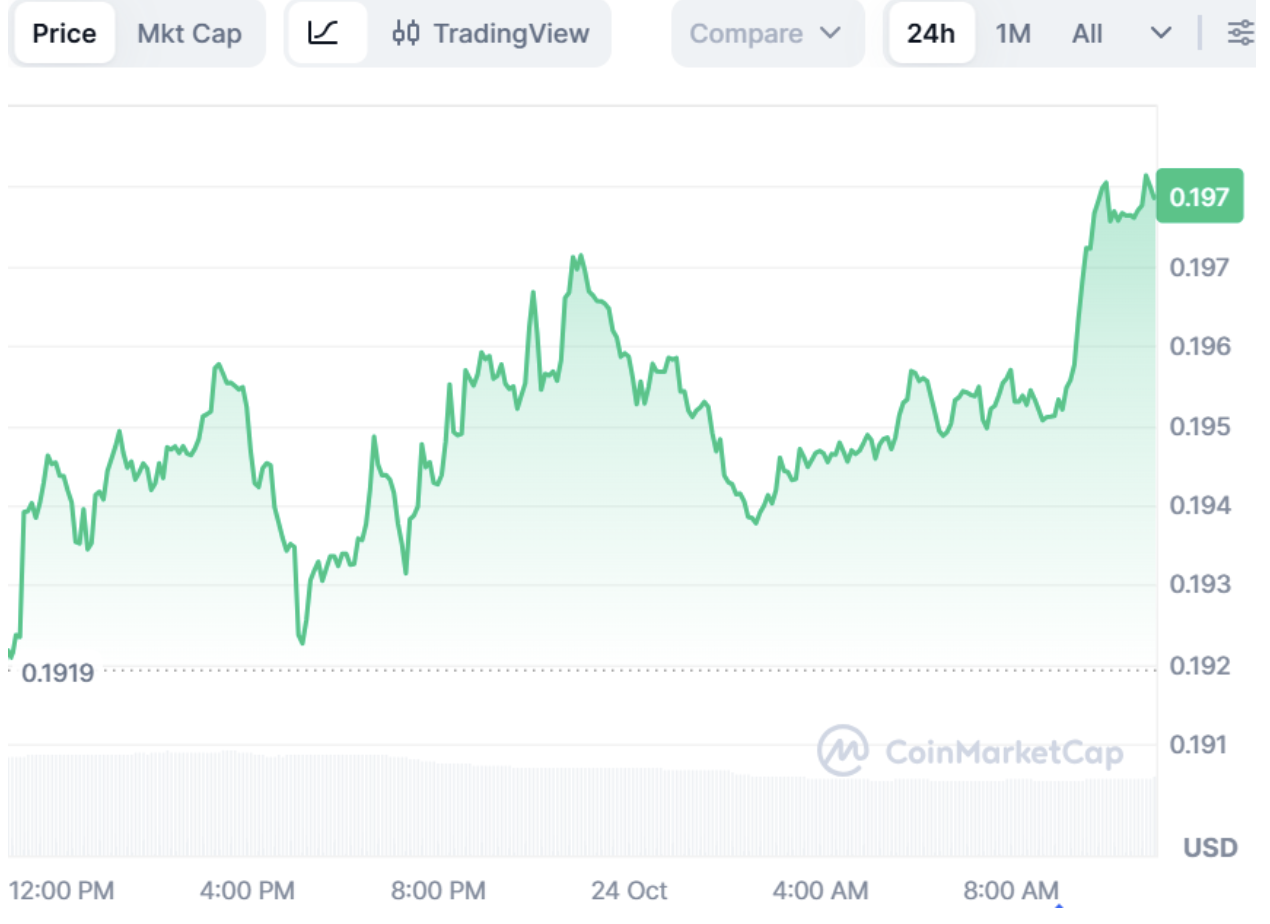Click the 0.191 price axis label
This screenshot has height=924, width=1270.
(x=1198, y=744)
